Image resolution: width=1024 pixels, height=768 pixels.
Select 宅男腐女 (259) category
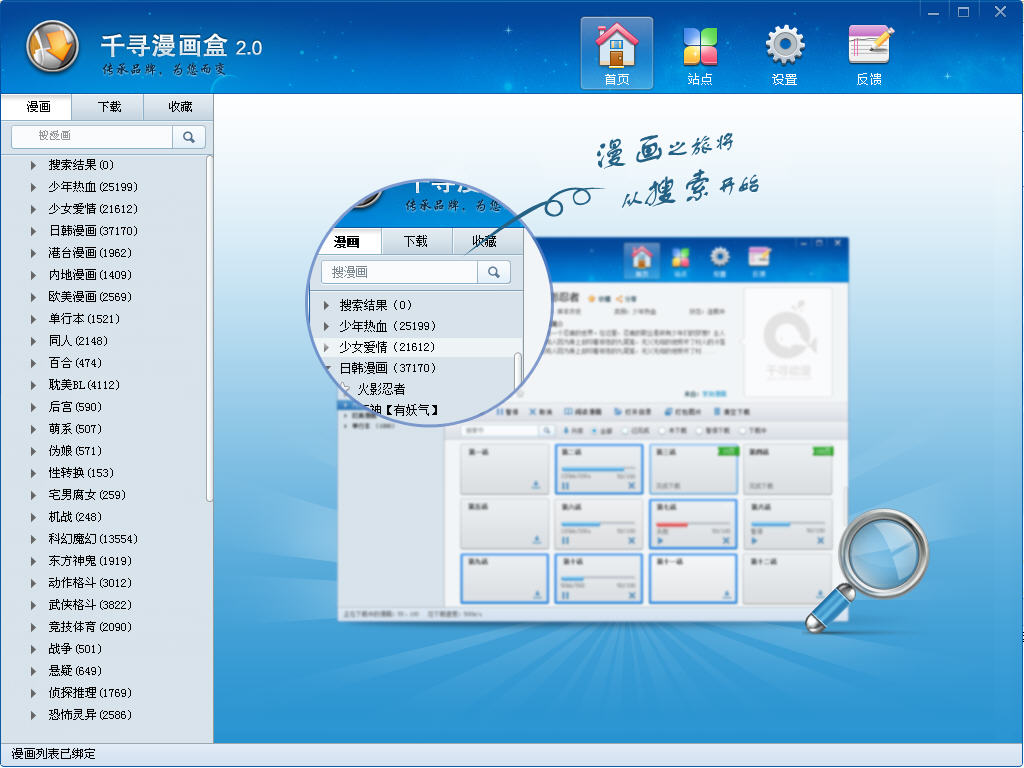[x=87, y=495]
